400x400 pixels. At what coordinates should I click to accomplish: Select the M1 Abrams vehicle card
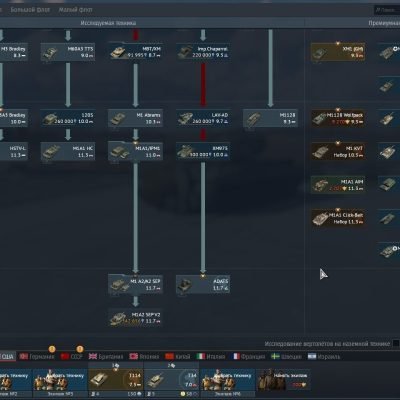pyautogui.click(x=135, y=118)
